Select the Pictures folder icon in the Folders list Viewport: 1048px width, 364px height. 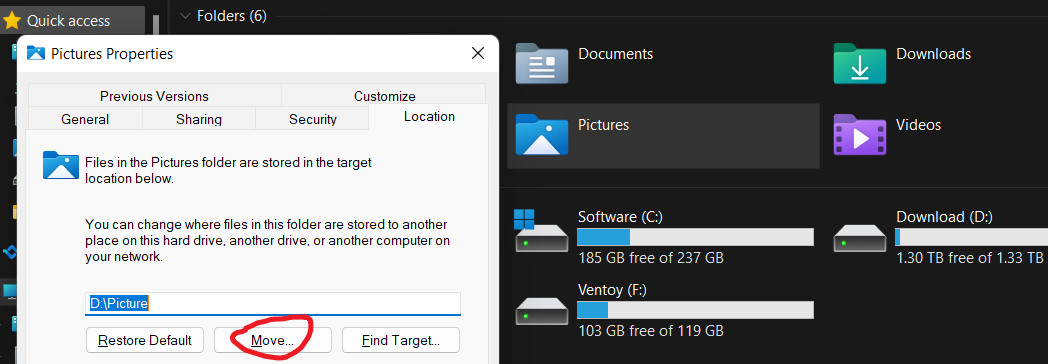pos(542,134)
